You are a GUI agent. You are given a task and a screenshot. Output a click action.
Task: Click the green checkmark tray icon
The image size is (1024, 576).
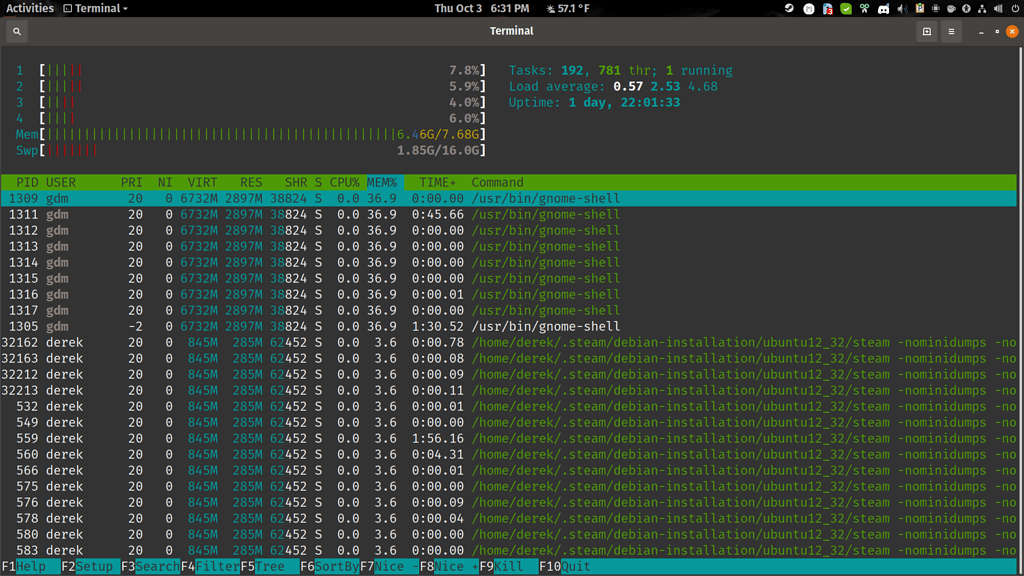(x=846, y=8)
